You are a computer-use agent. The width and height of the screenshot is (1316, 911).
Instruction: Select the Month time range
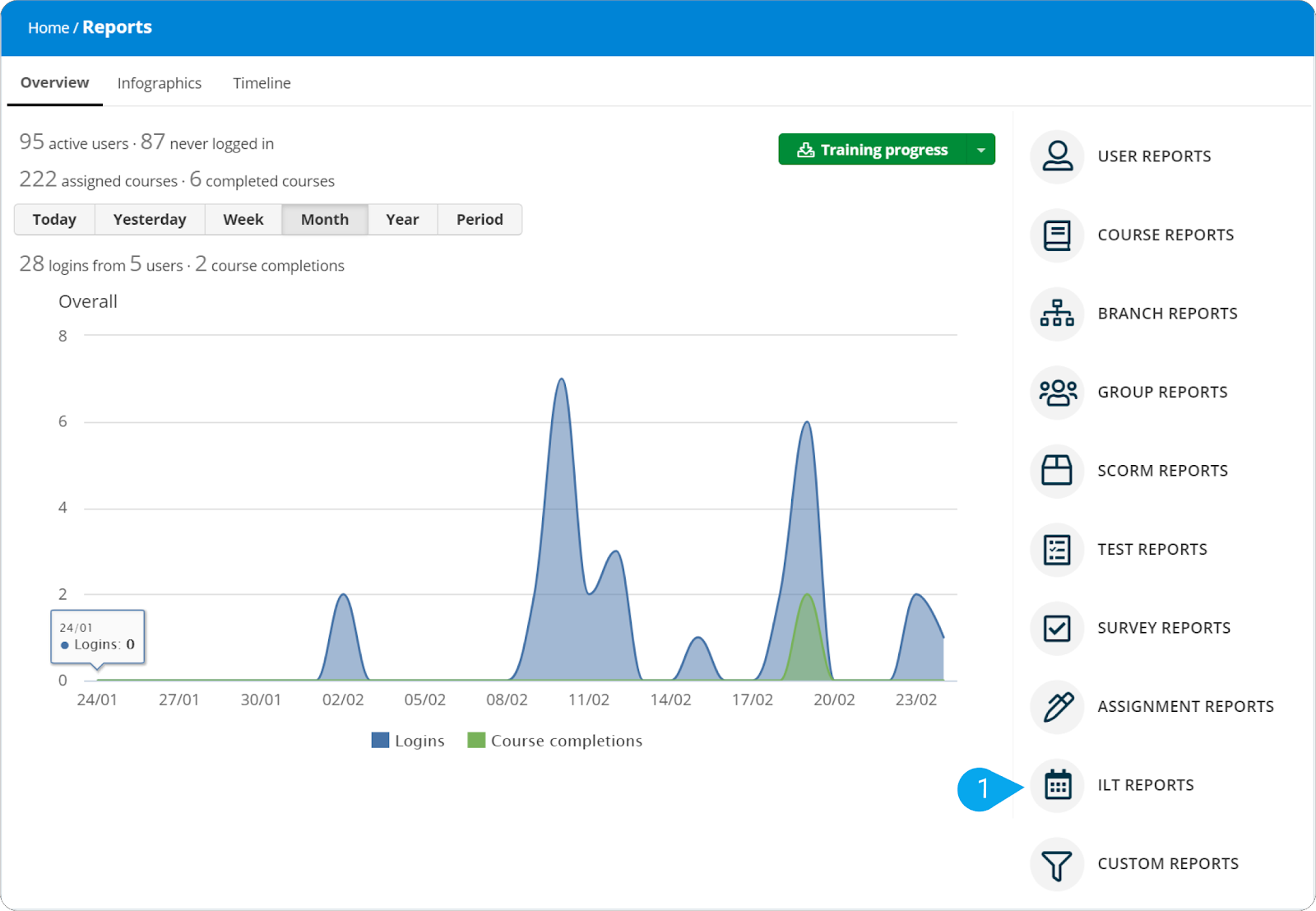tap(325, 220)
